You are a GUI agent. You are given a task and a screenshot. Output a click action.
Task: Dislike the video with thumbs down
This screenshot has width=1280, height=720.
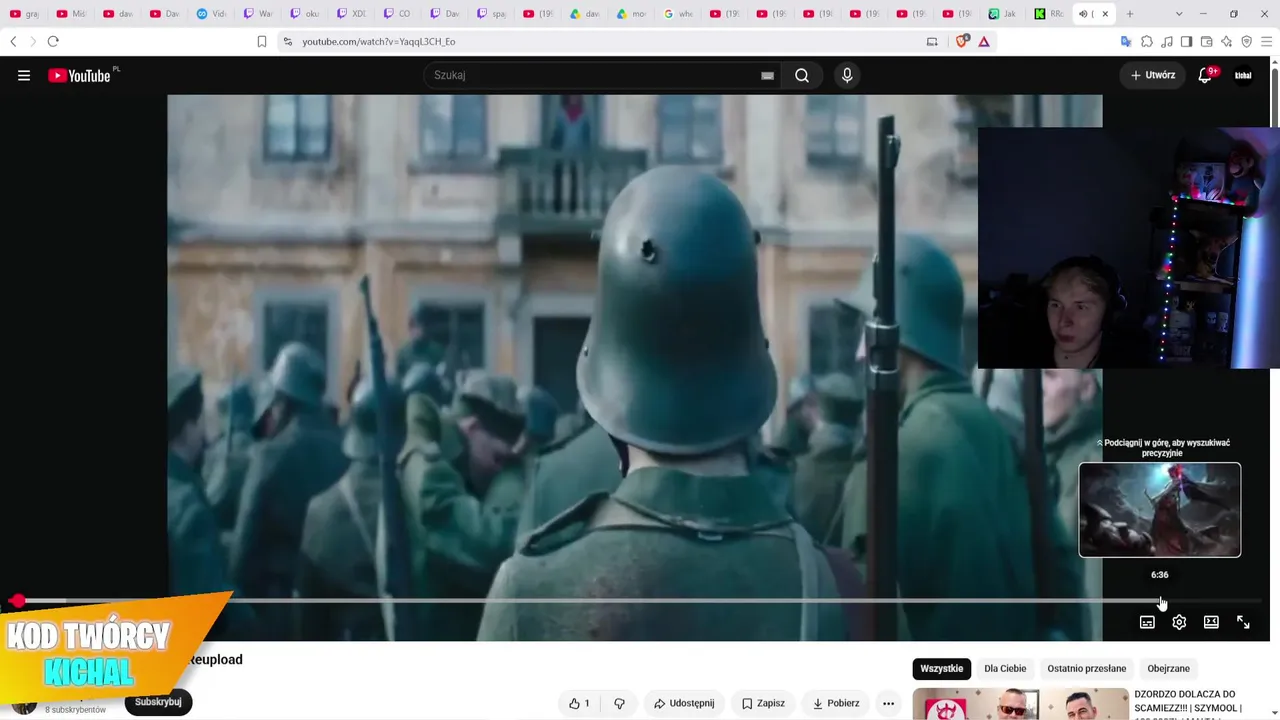coord(619,703)
